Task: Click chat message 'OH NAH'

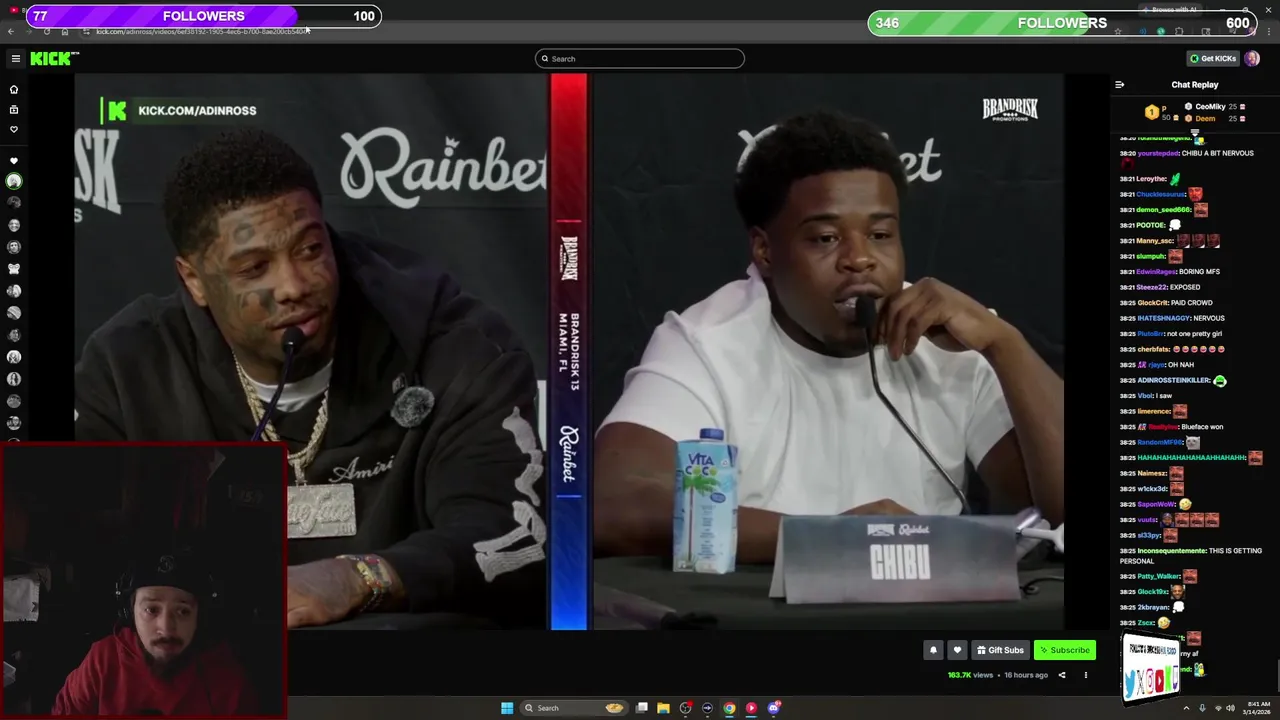Action: pos(1180,364)
